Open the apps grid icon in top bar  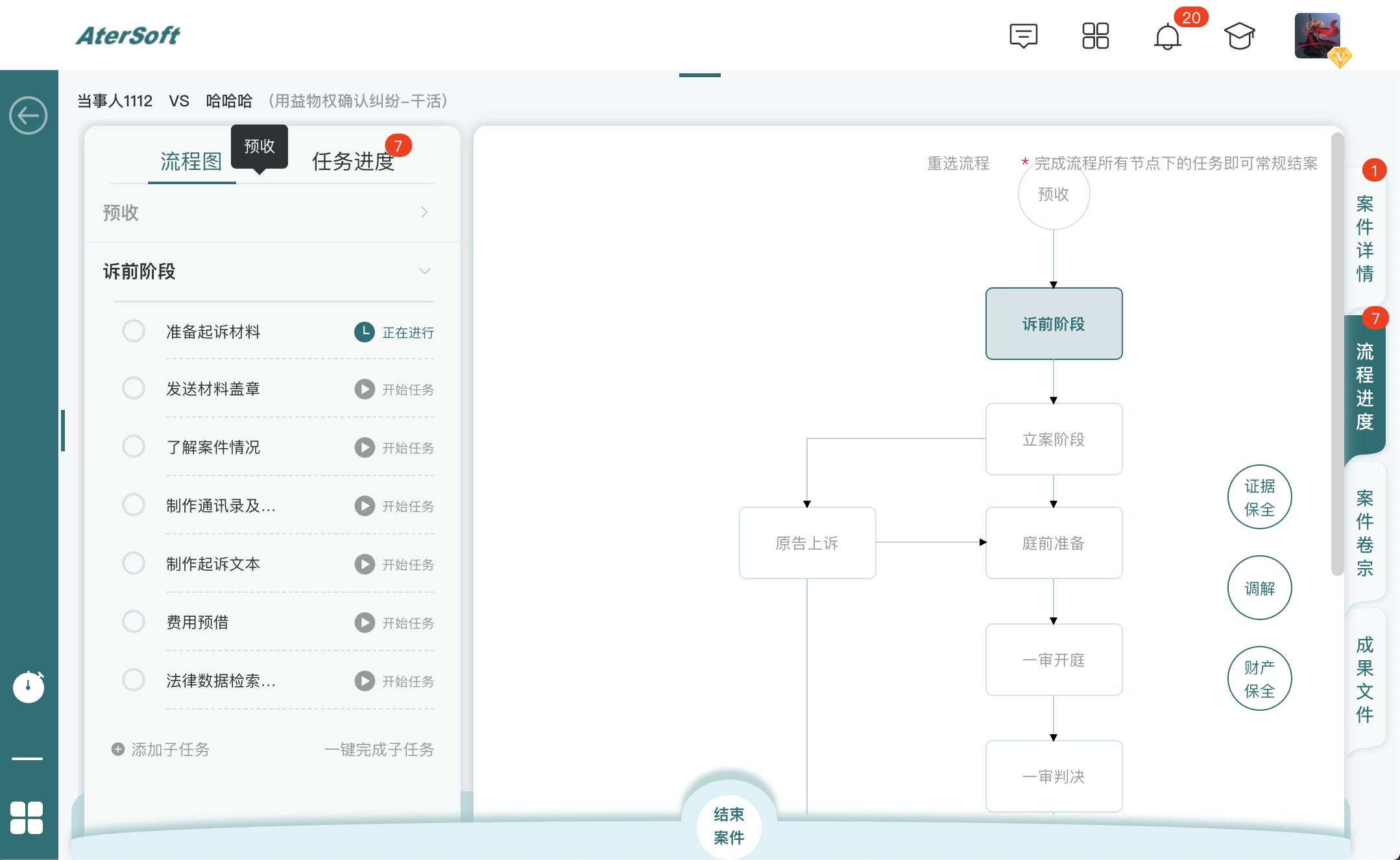pos(1096,37)
